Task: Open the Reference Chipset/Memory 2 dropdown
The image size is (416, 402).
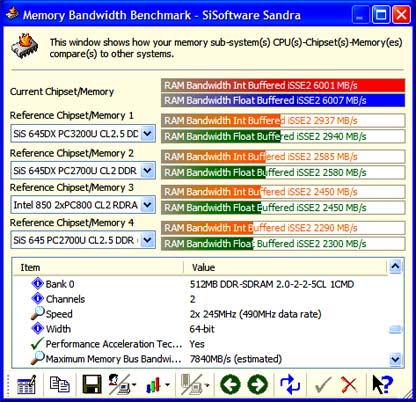Action: coord(147,171)
